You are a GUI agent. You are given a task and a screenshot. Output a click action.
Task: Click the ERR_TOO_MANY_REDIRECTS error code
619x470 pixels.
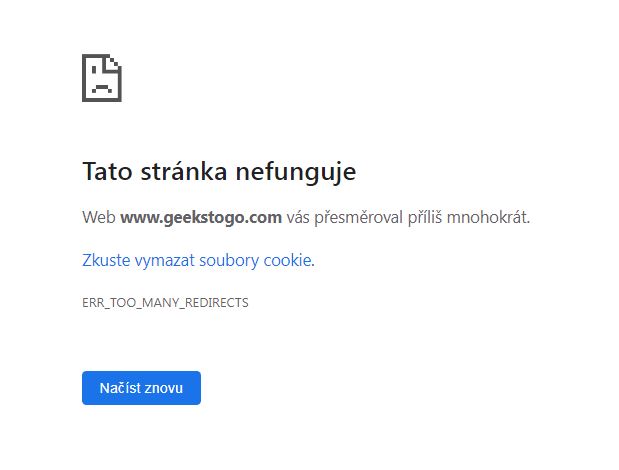tap(165, 302)
